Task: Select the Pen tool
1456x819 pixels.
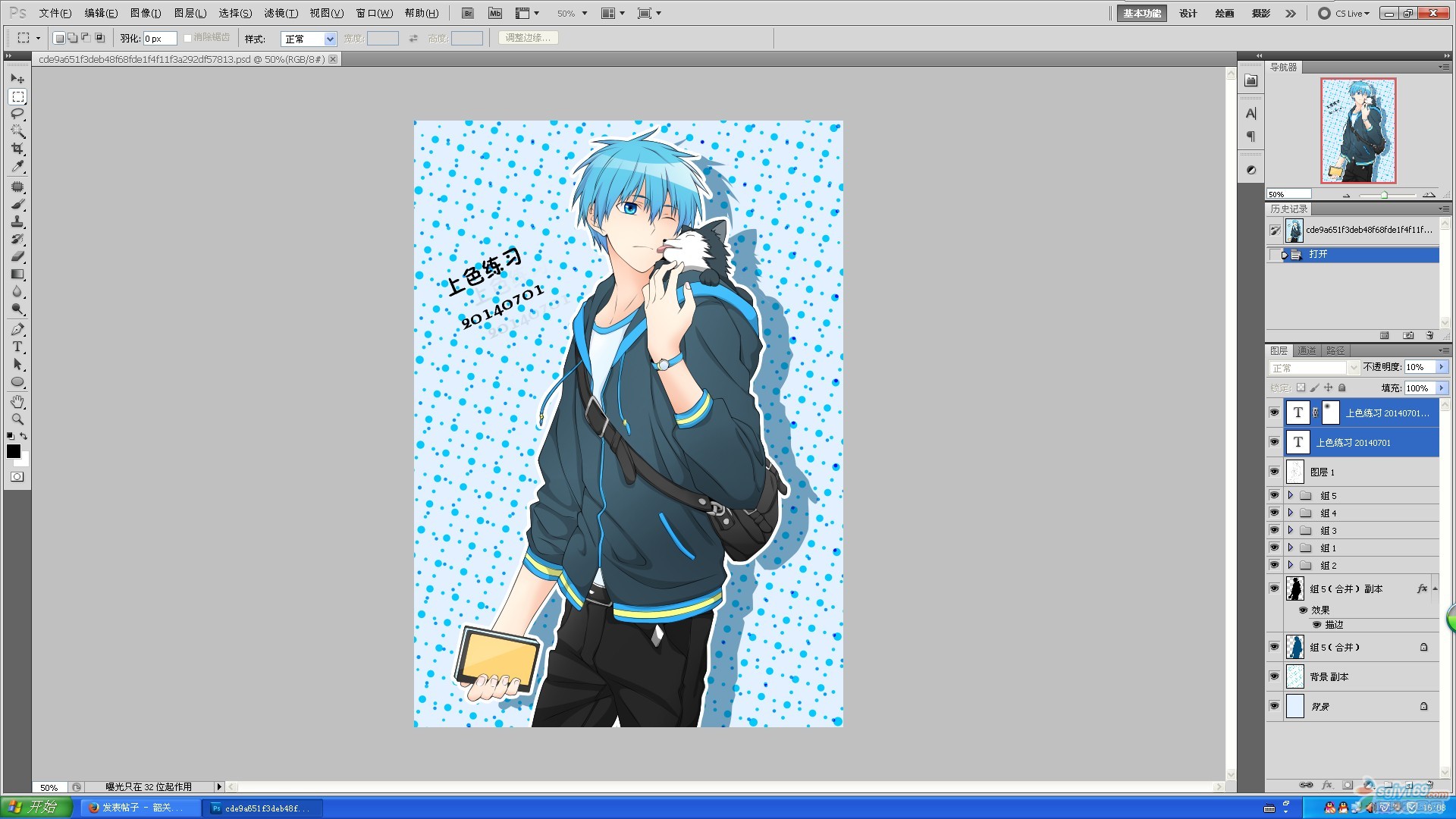Action: pyautogui.click(x=17, y=329)
